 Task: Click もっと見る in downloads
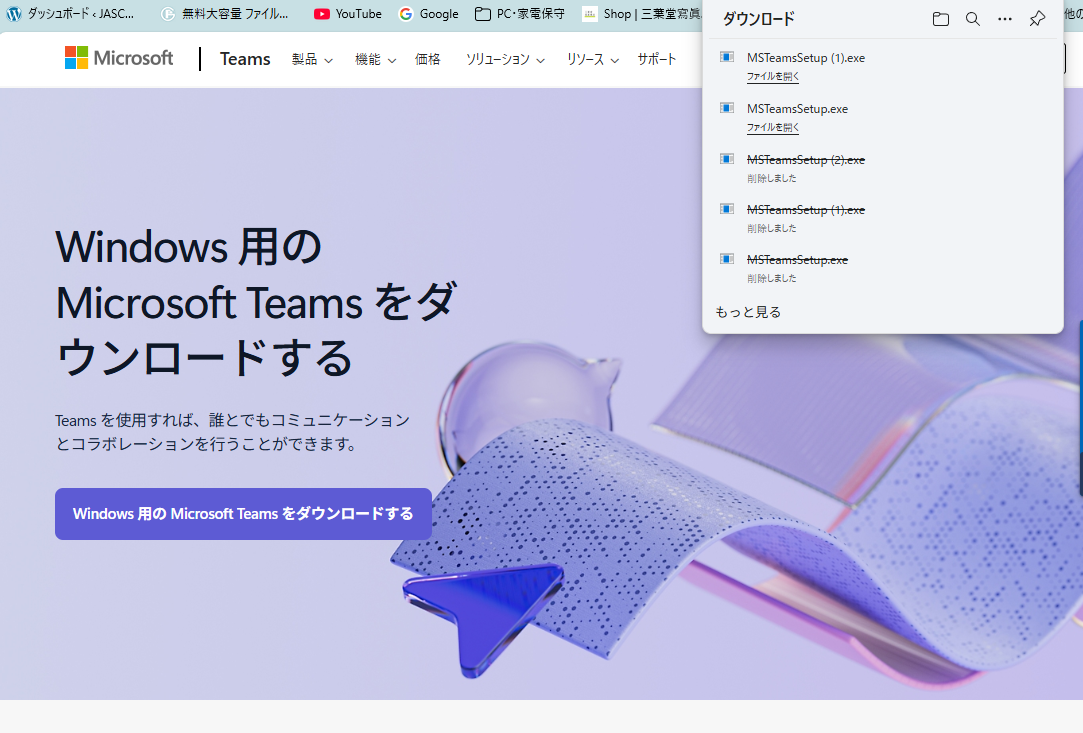tap(748, 312)
